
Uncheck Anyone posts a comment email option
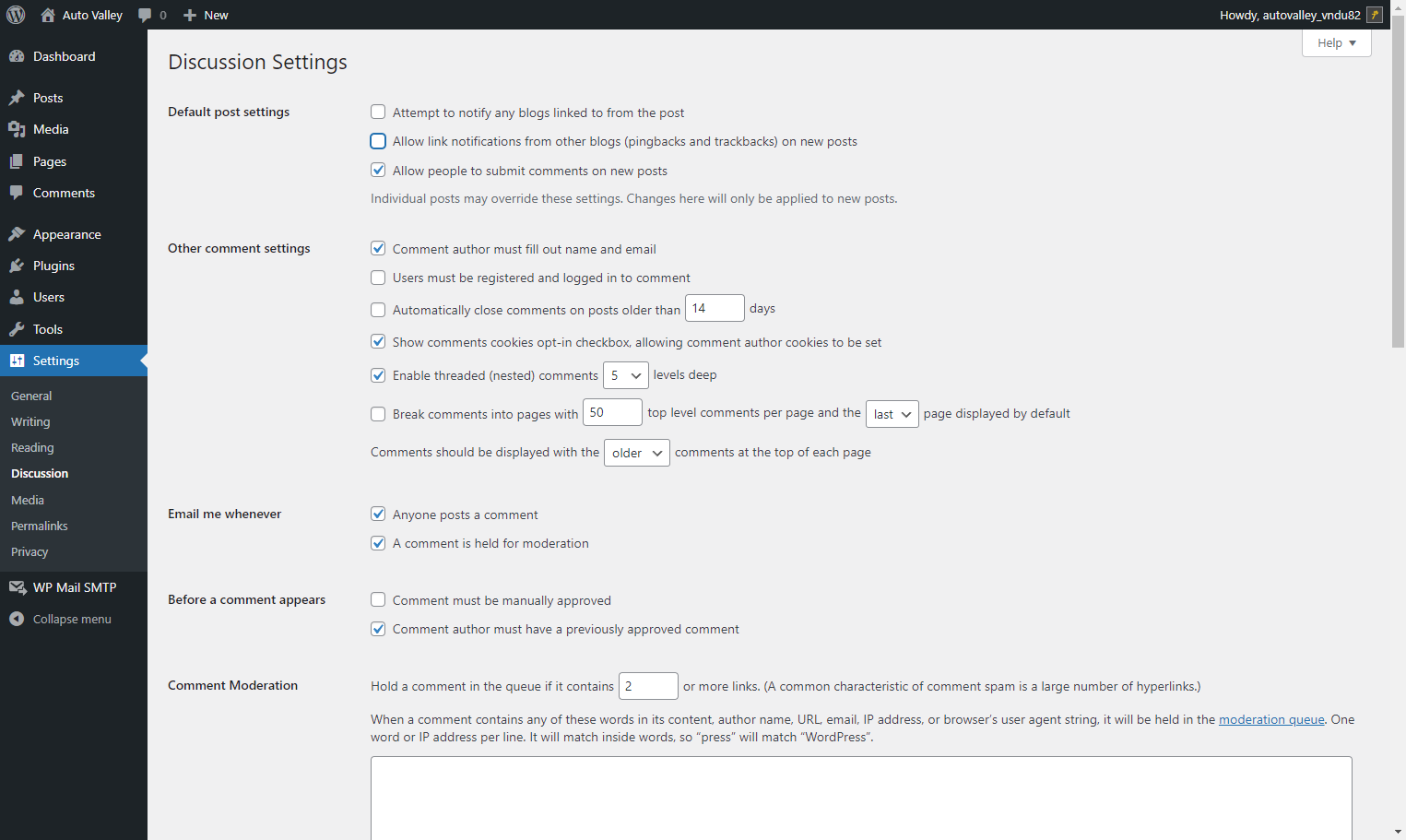(378, 514)
